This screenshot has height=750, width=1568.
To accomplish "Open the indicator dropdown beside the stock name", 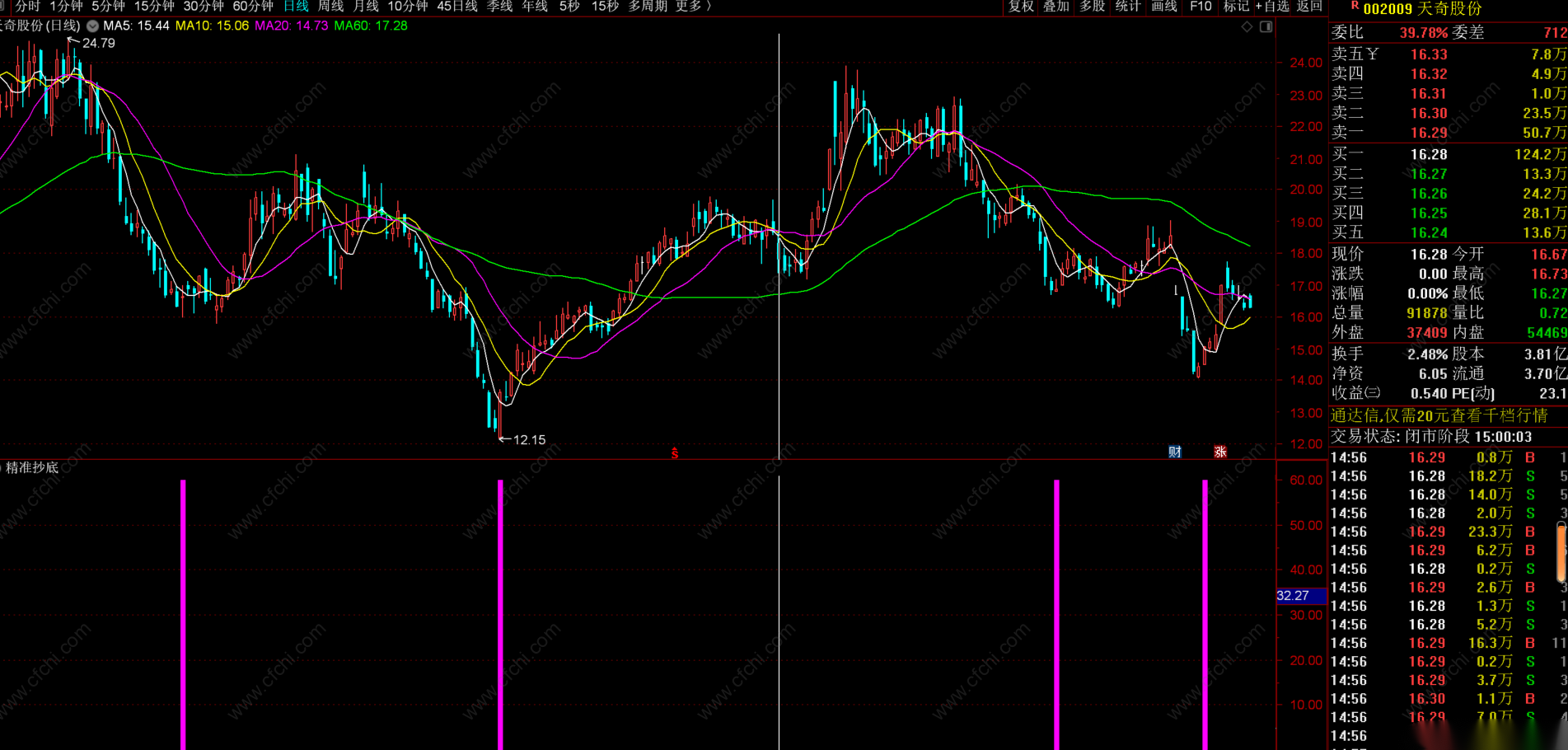I will [93, 26].
